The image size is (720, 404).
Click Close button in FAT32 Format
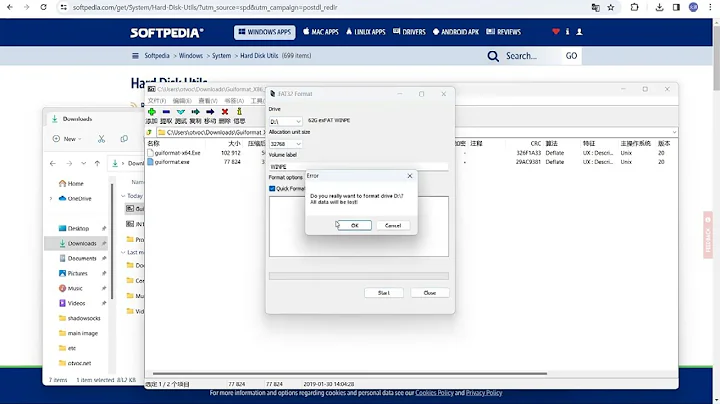(x=430, y=293)
